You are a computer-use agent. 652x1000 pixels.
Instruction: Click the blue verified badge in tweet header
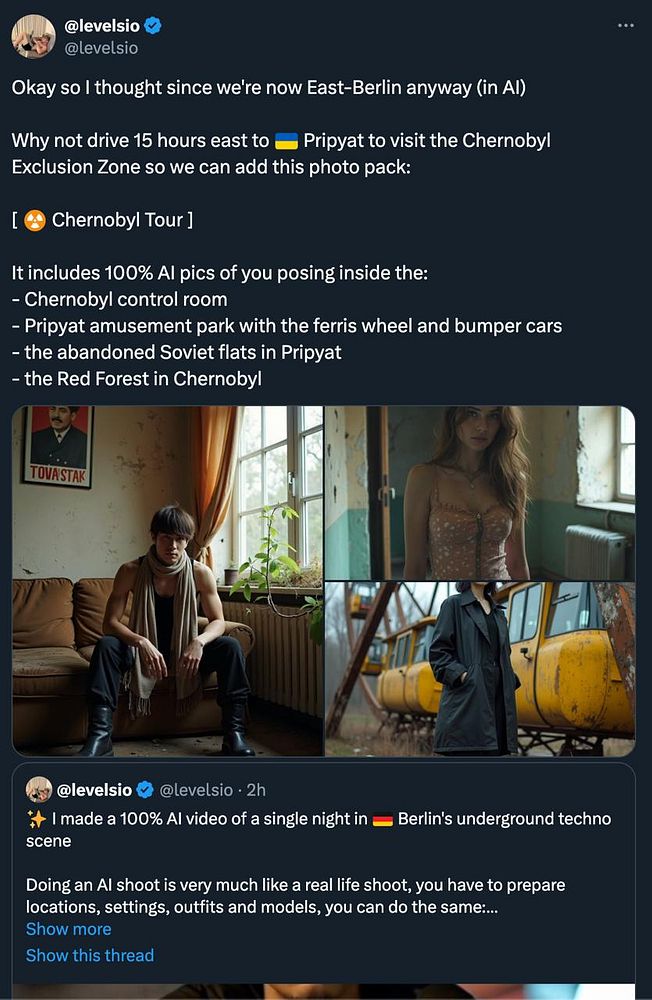153,27
